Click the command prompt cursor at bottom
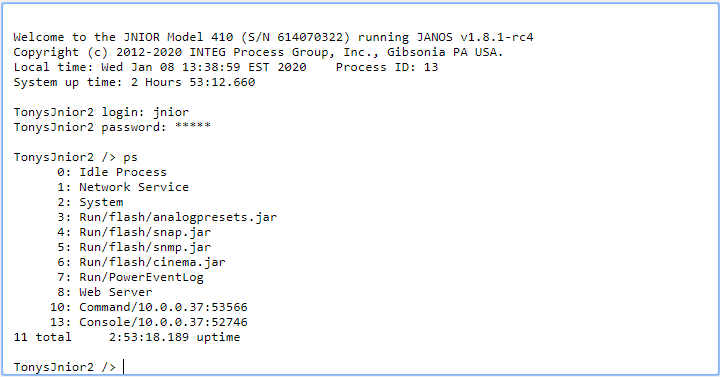Viewport: 720px width, 377px height. click(x=123, y=367)
